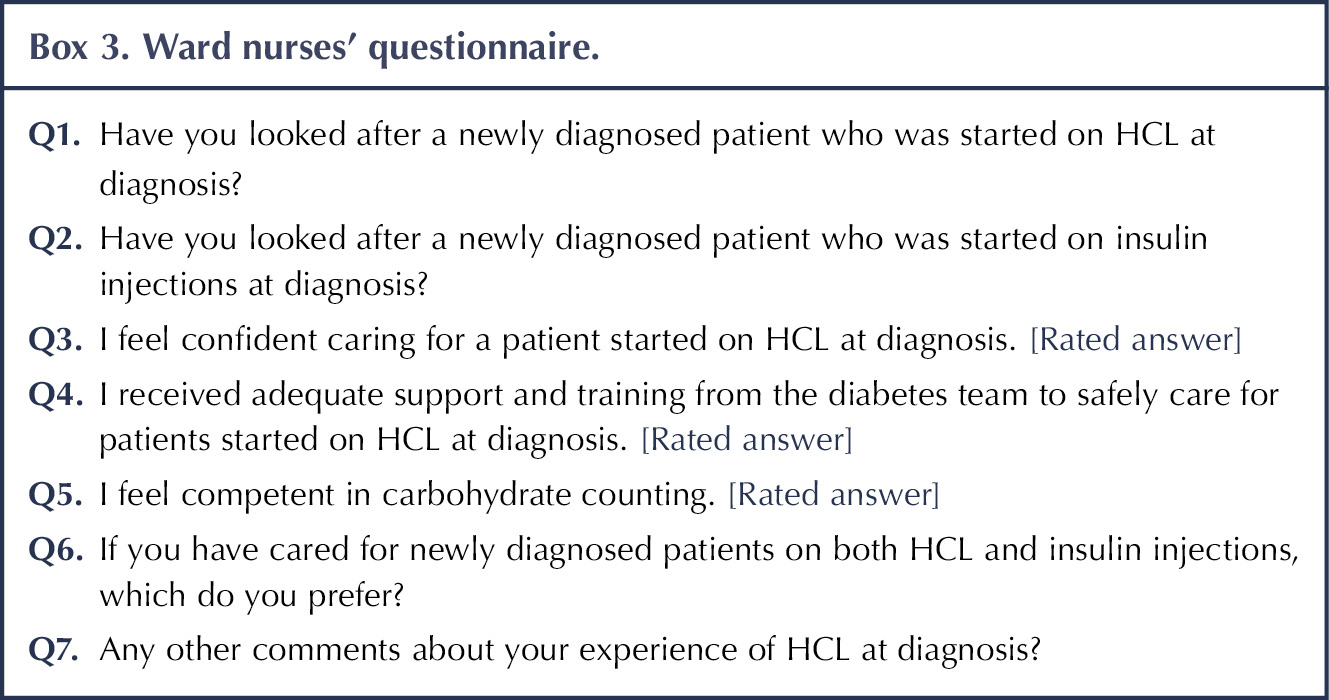Click the Box 3 Ward nurses' questionnaire heading
This screenshot has width=1329, height=700.
pos(314,47)
